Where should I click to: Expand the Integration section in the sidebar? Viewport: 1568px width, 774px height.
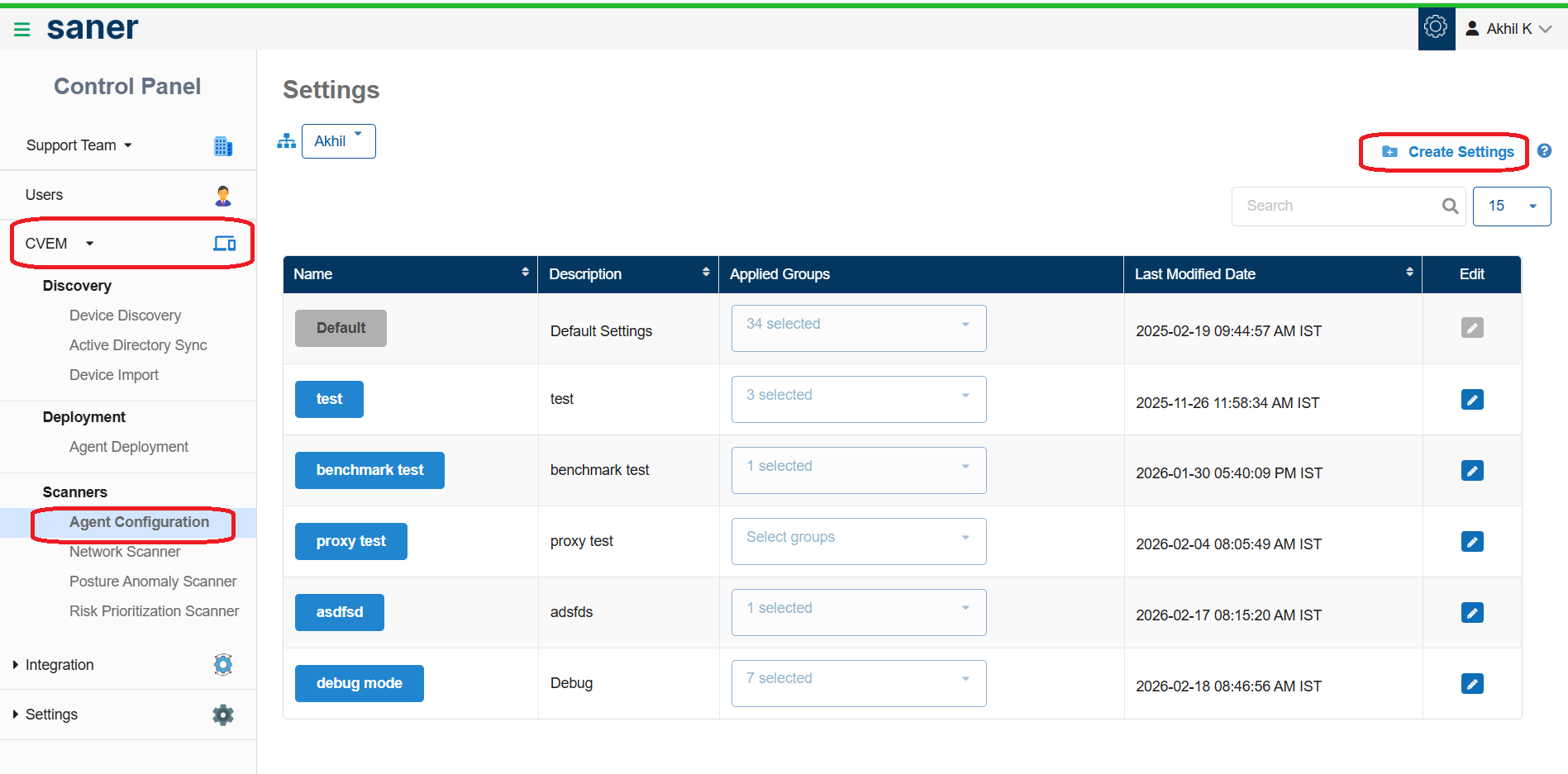pos(60,665)
